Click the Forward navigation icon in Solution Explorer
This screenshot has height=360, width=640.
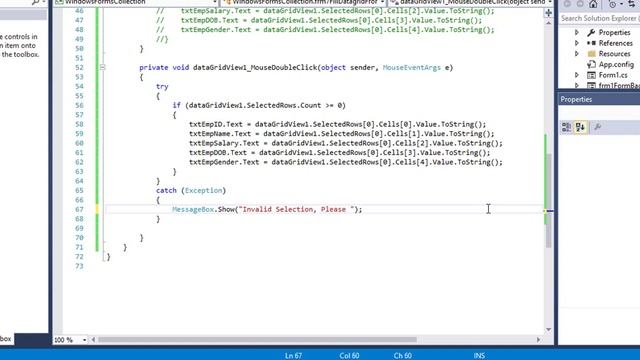click(x=580, y=4)
